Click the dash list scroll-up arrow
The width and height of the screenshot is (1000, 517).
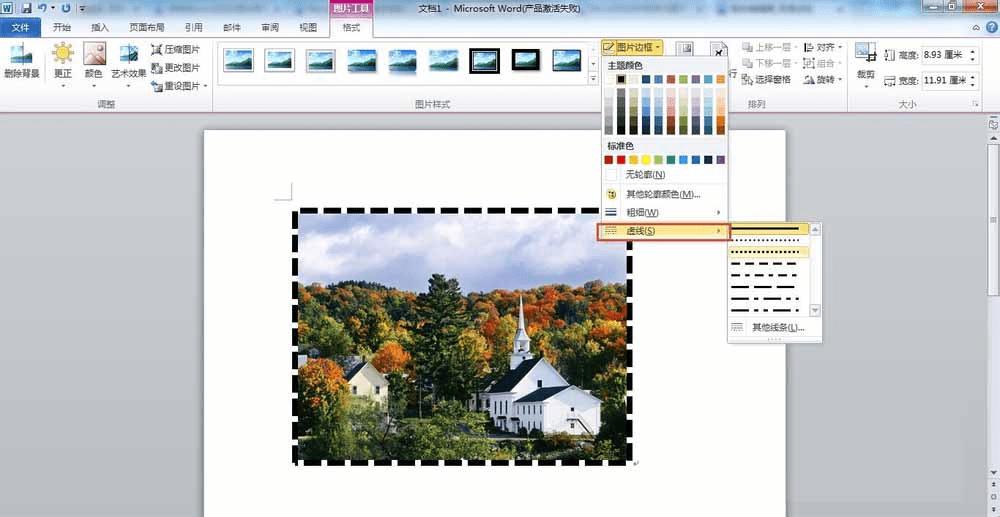point(814,229)
